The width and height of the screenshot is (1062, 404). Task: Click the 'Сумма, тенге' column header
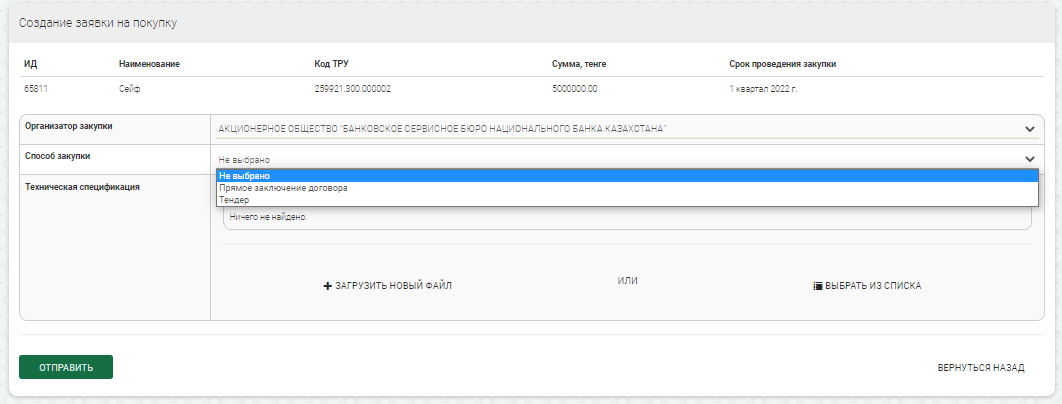coord(579,64)
